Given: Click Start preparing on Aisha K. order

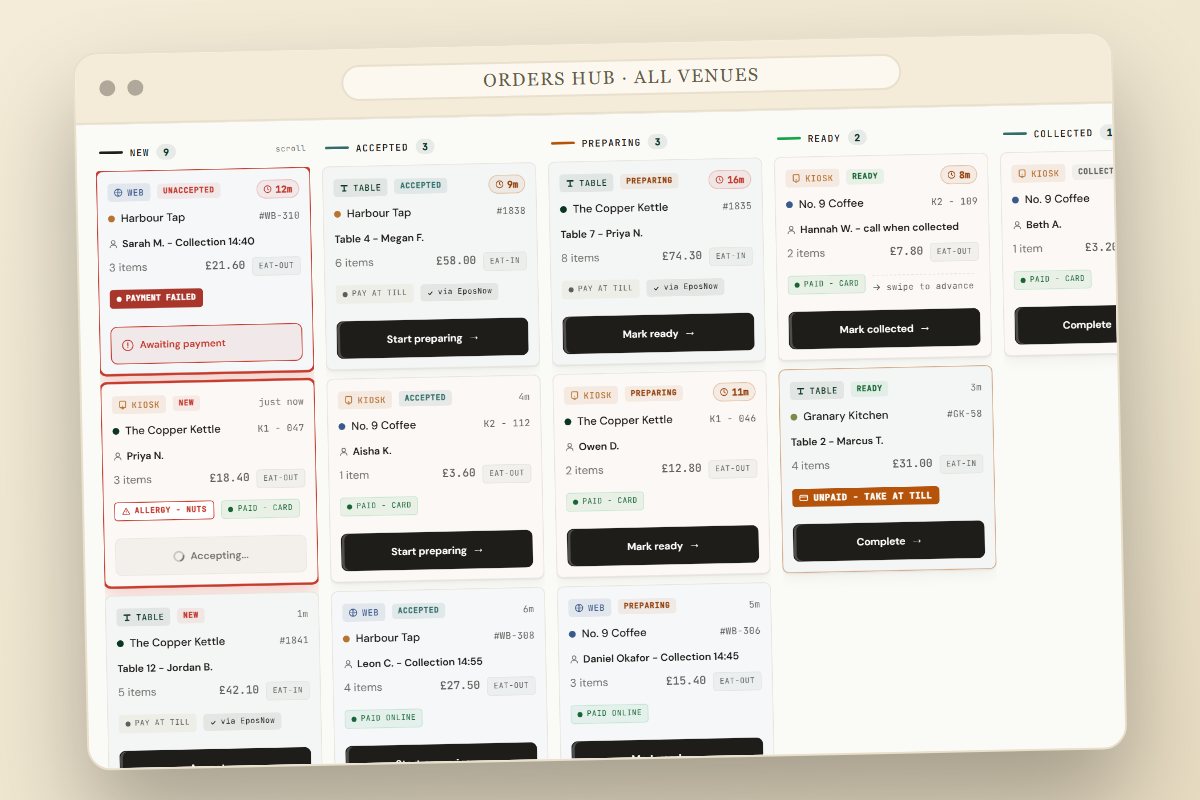Looking at the screenshot, I should coord(437,551).
